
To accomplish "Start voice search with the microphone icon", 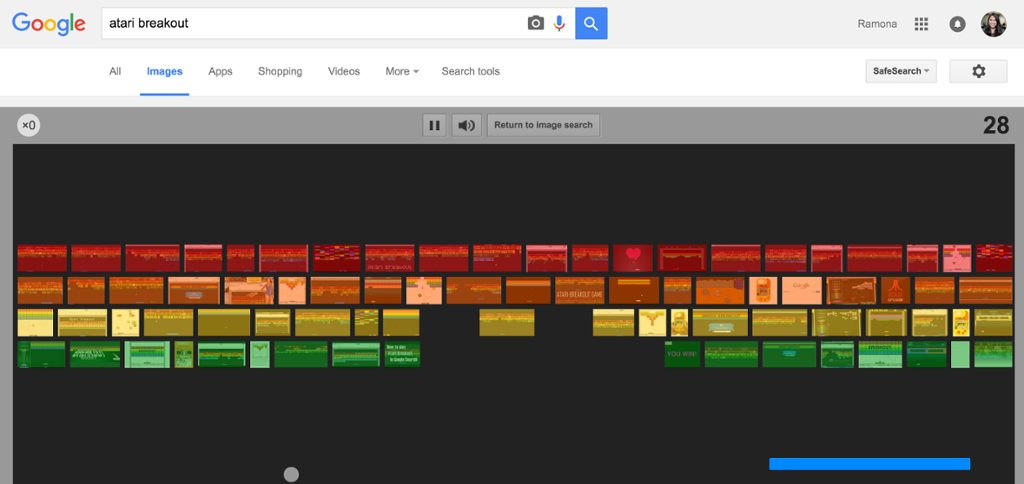I will click(559, 24).
